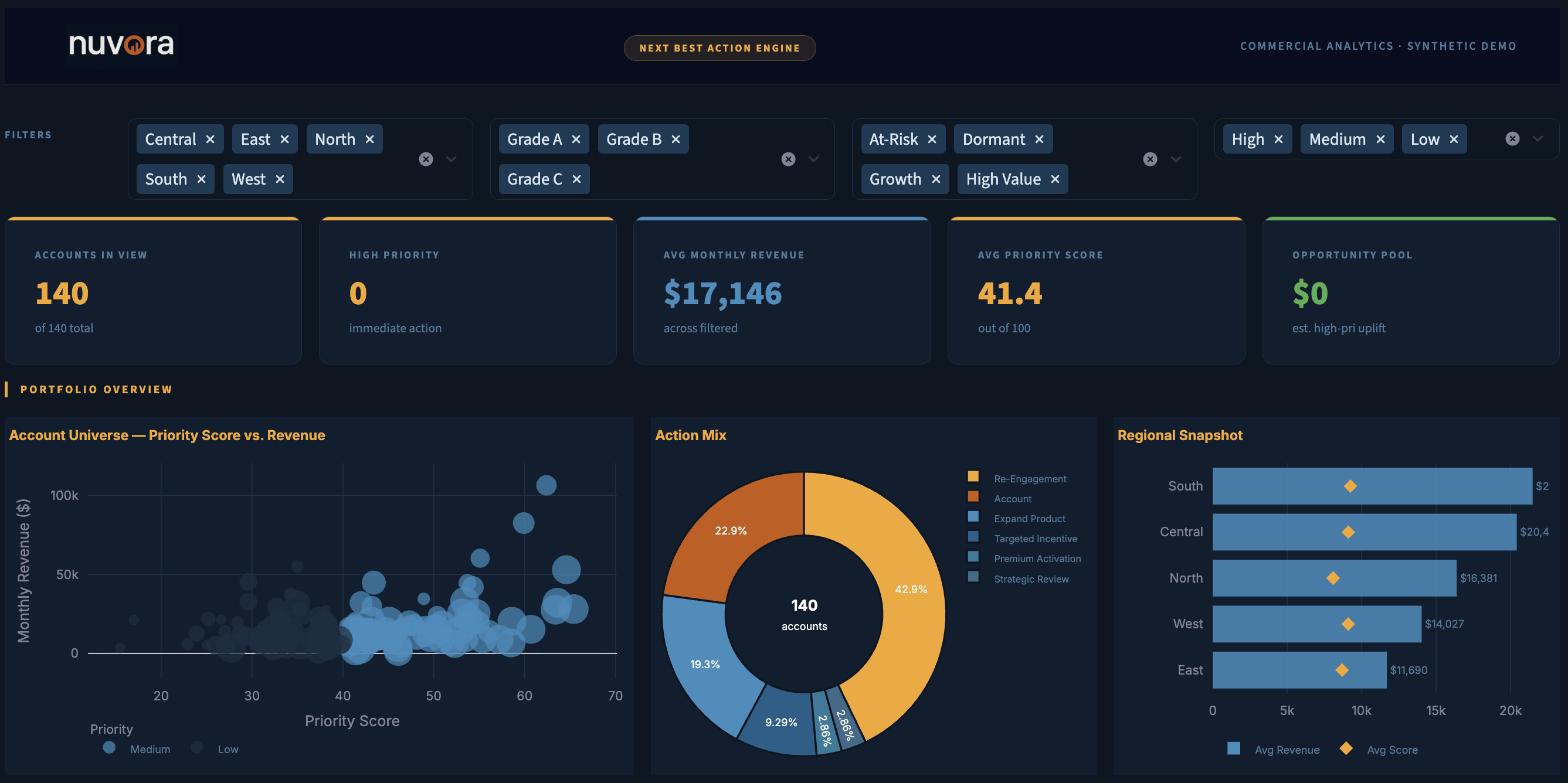Remove the At-Risk segment chip
Image resolution: width=1568 pixels, height=783 pixels.
(931, 139)
